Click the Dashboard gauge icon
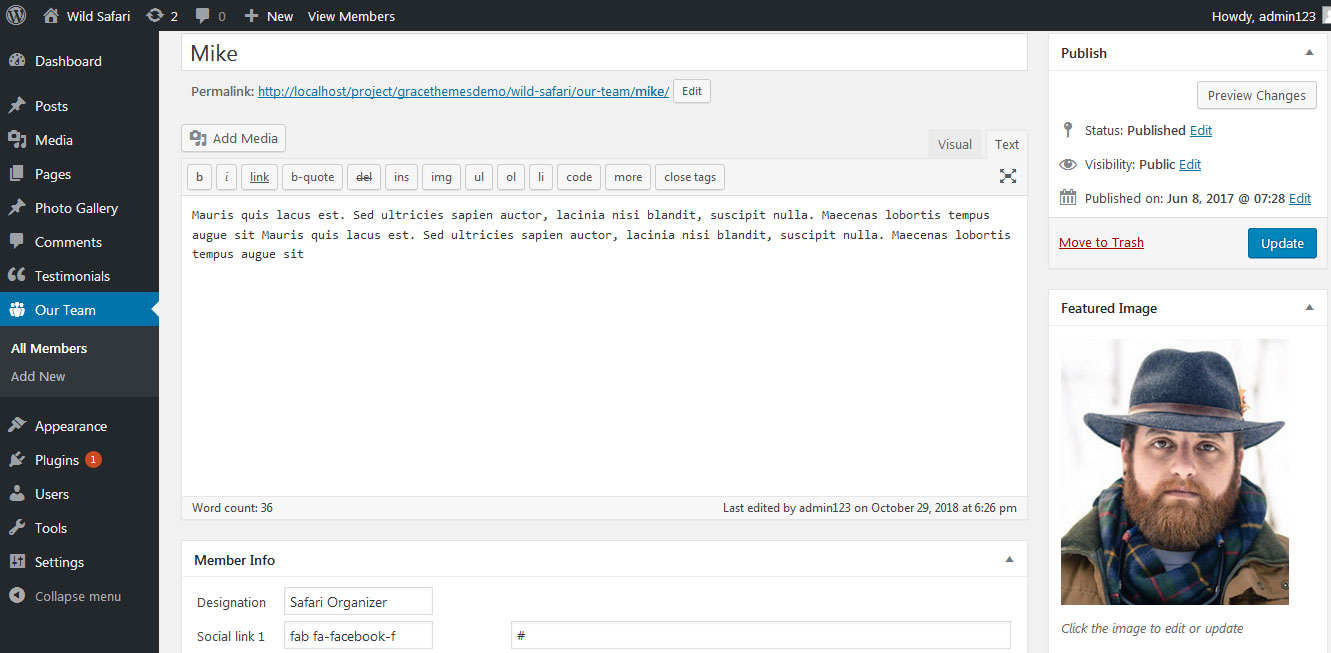 click(17, 61)
